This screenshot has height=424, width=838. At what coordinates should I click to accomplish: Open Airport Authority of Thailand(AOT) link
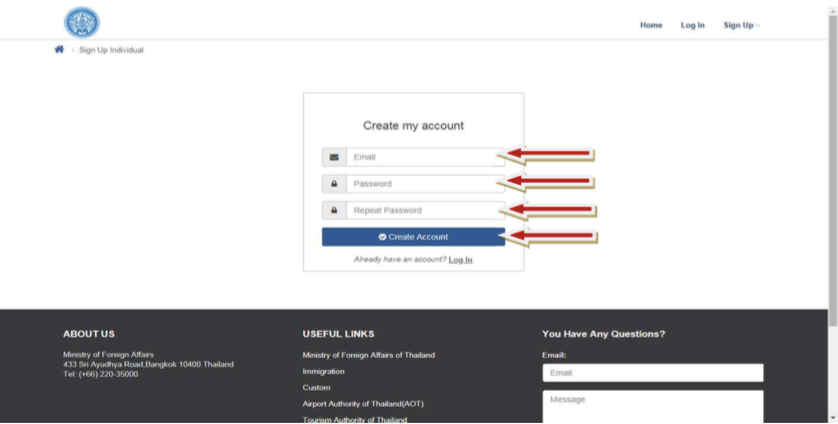(363, 404)
